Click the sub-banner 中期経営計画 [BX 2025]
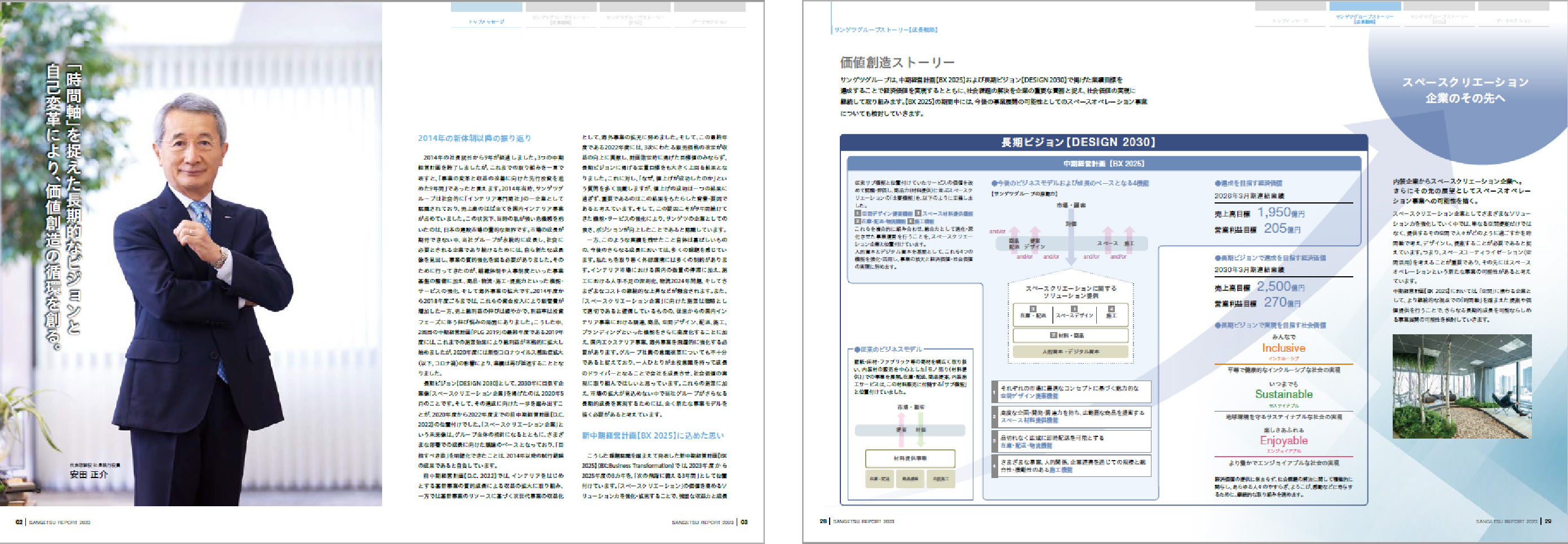Image resolution: width=1568 pixels, height=544 pixels. tap(1104, 163)
